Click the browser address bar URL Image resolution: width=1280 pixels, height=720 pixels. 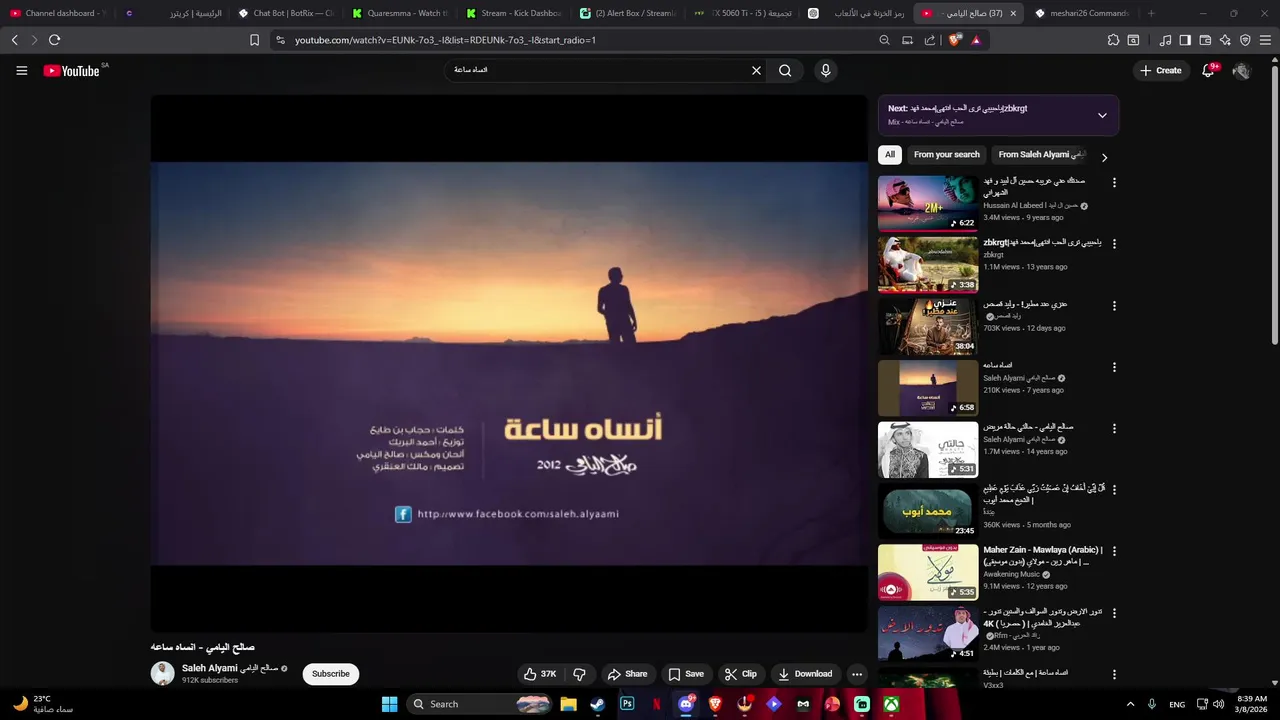coord(445,40)
